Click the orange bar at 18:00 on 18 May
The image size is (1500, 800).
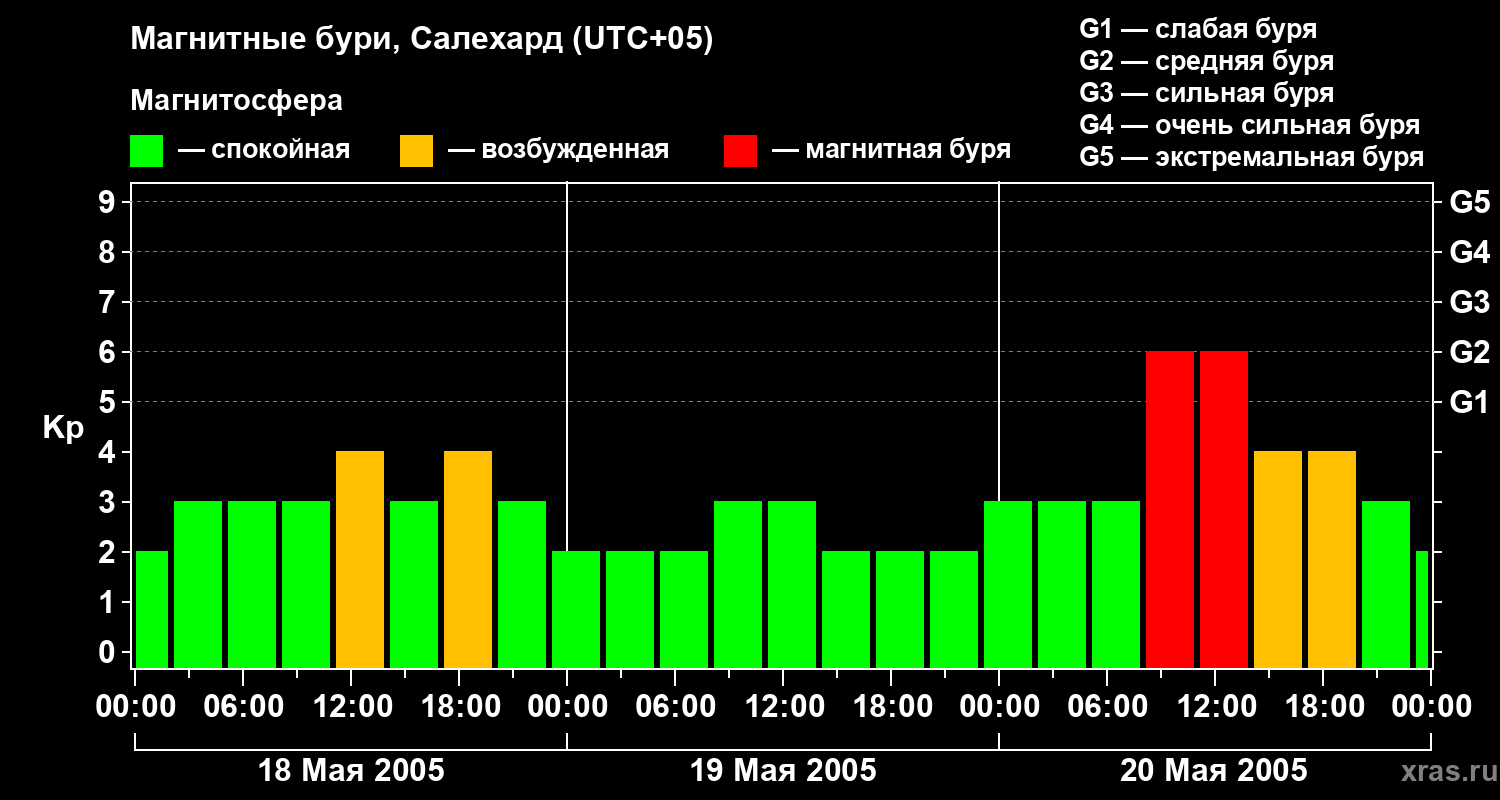tap(468, 560)
